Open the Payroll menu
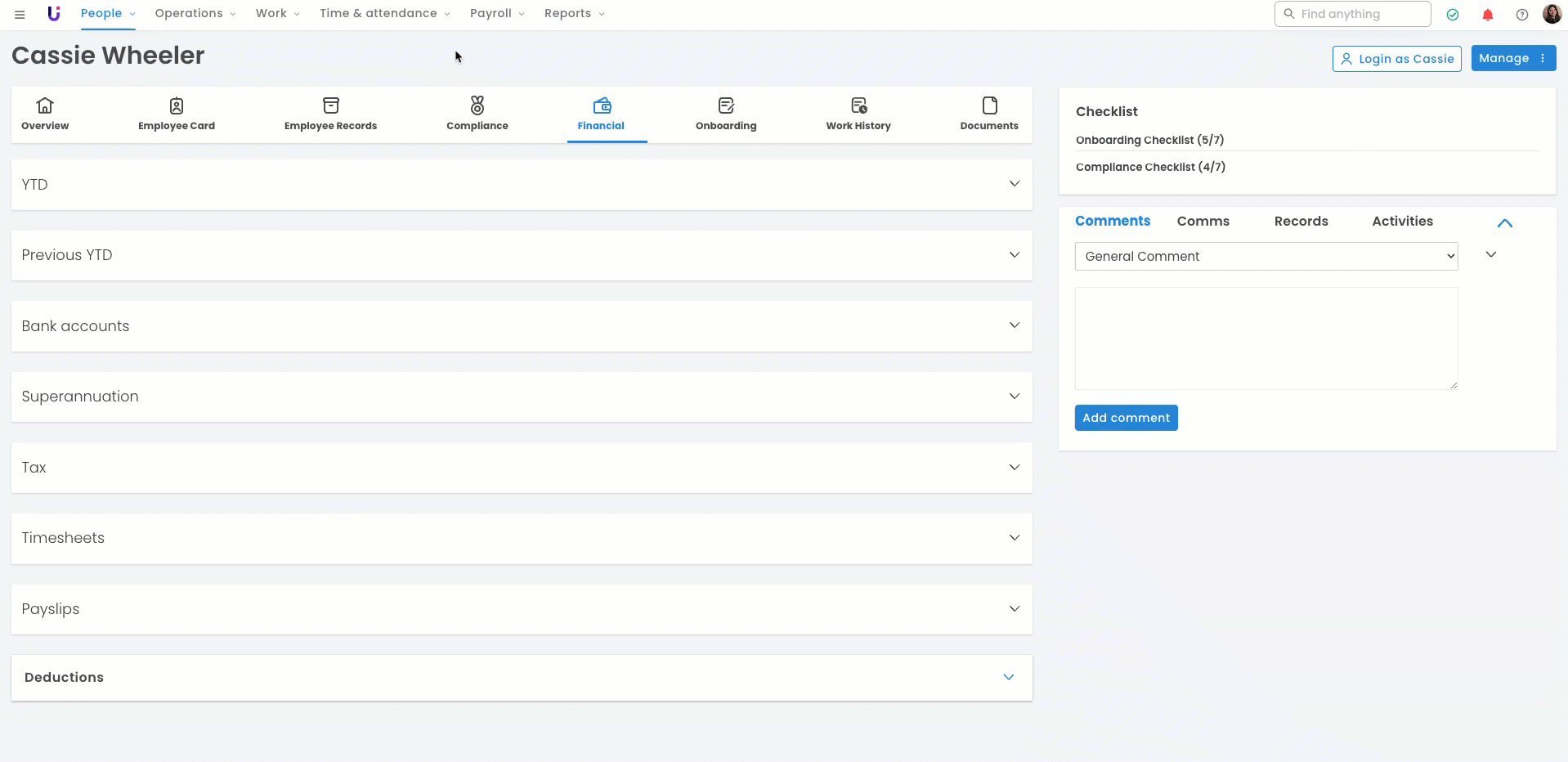Viewport: 1568px width, 762px height. coord(496,14)
